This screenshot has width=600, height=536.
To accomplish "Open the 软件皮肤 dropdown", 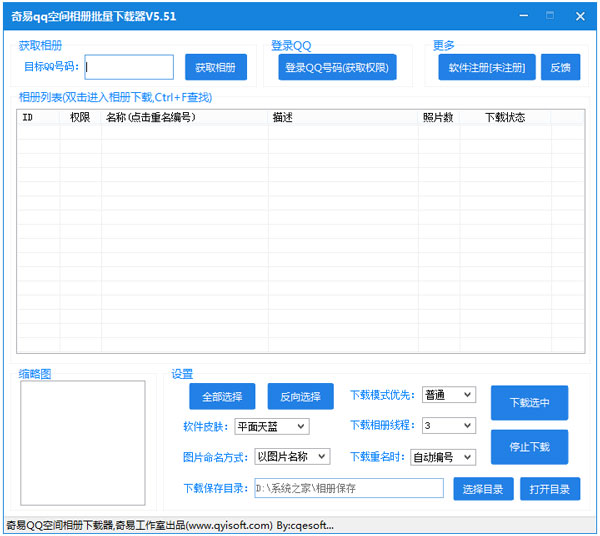I will pos(272,426).
